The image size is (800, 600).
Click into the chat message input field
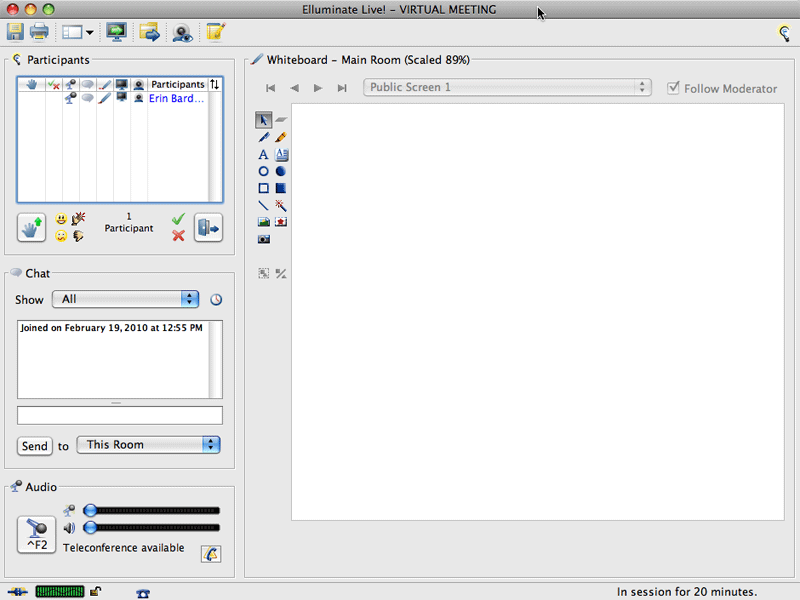(120, 415)
